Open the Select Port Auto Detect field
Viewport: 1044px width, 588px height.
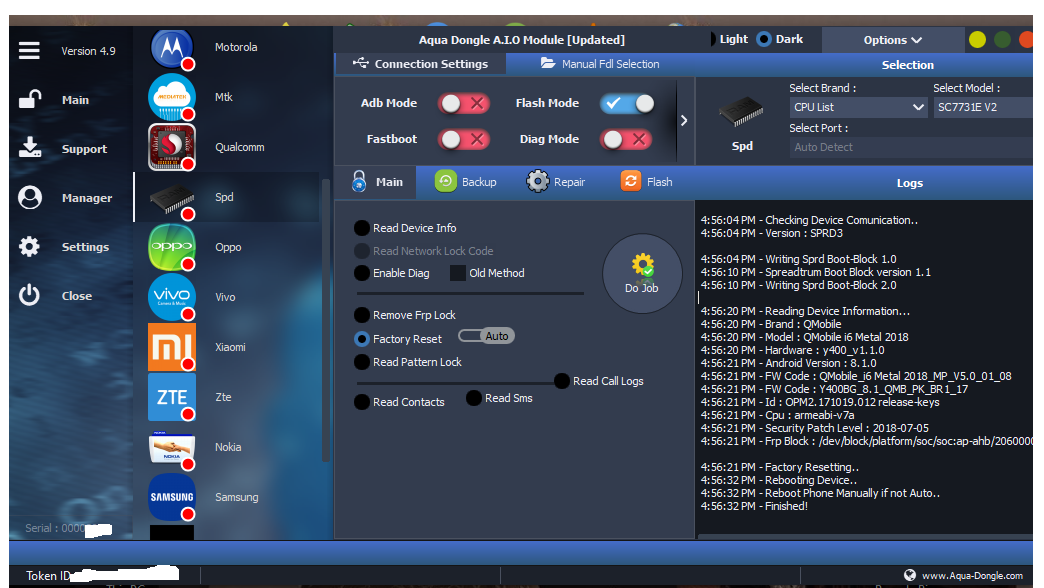coord(911,147)
